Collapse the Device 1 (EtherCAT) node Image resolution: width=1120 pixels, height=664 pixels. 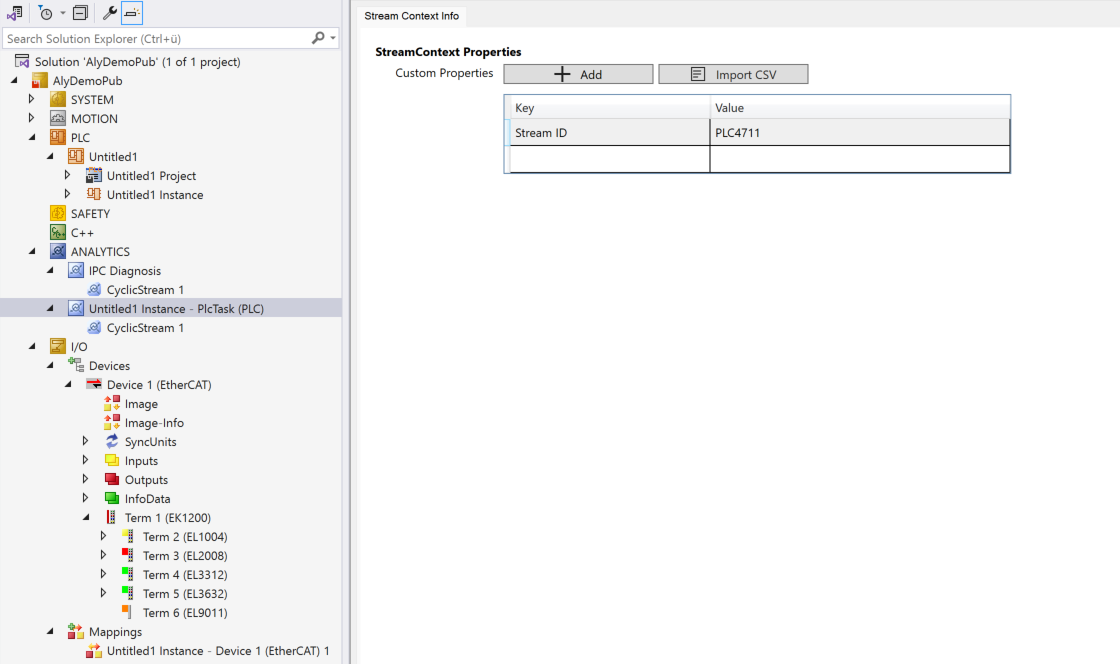click(67, 384)
